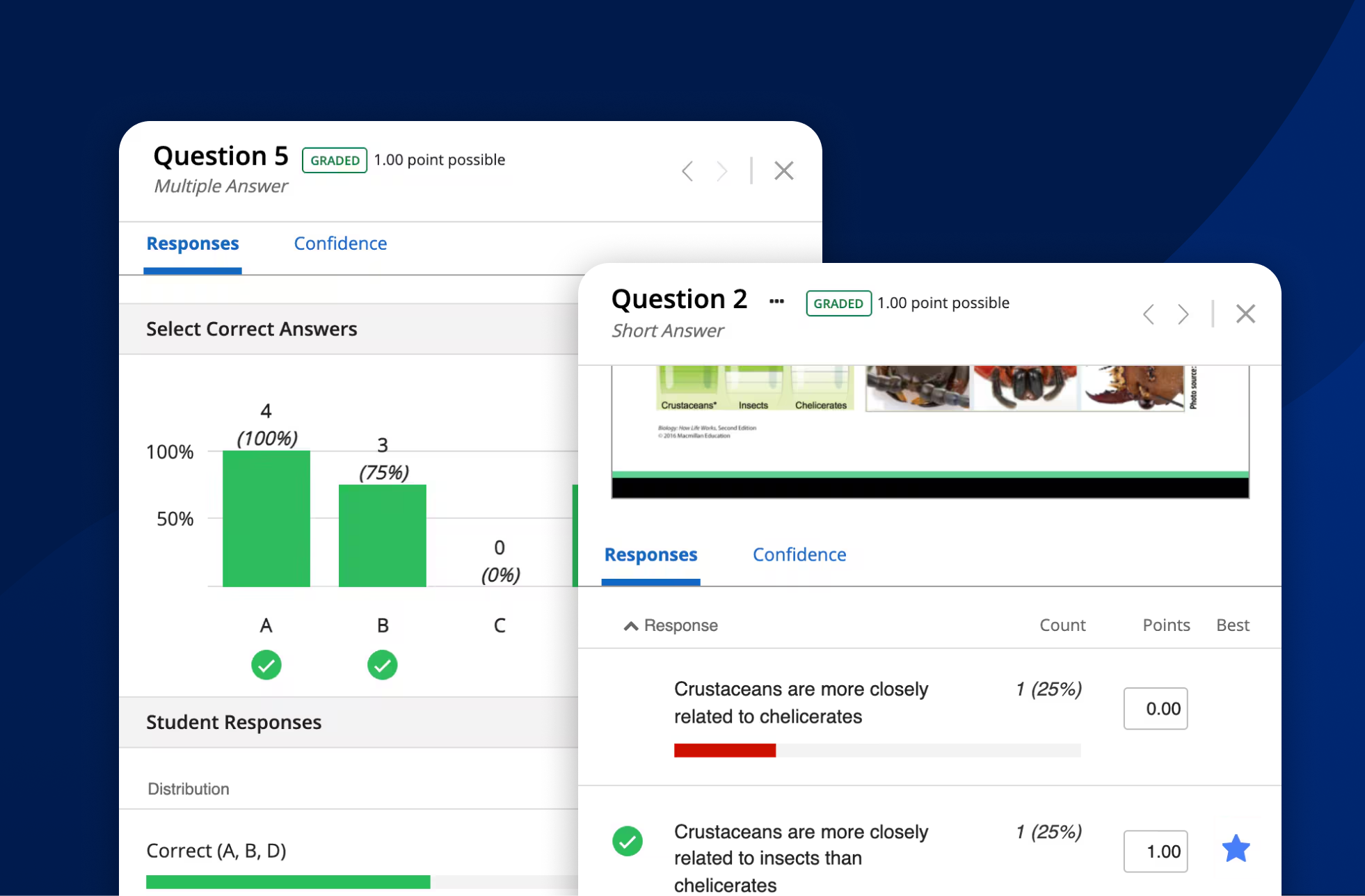Collapse the Response column sorting chevron
The width and height of the screenshot is (1365, 896).
(x=630, y=625)
